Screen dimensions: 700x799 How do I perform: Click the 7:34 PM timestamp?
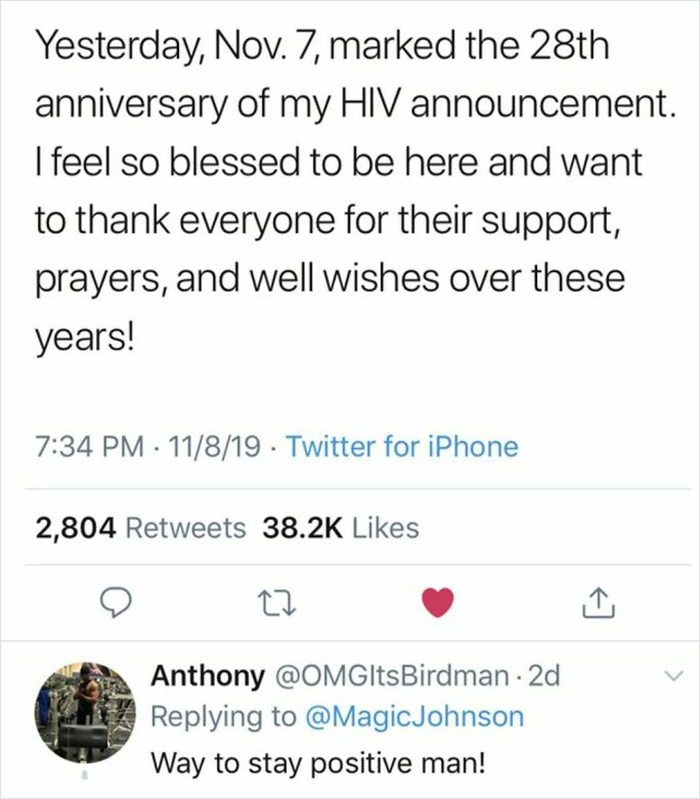[x=90, y=446]
